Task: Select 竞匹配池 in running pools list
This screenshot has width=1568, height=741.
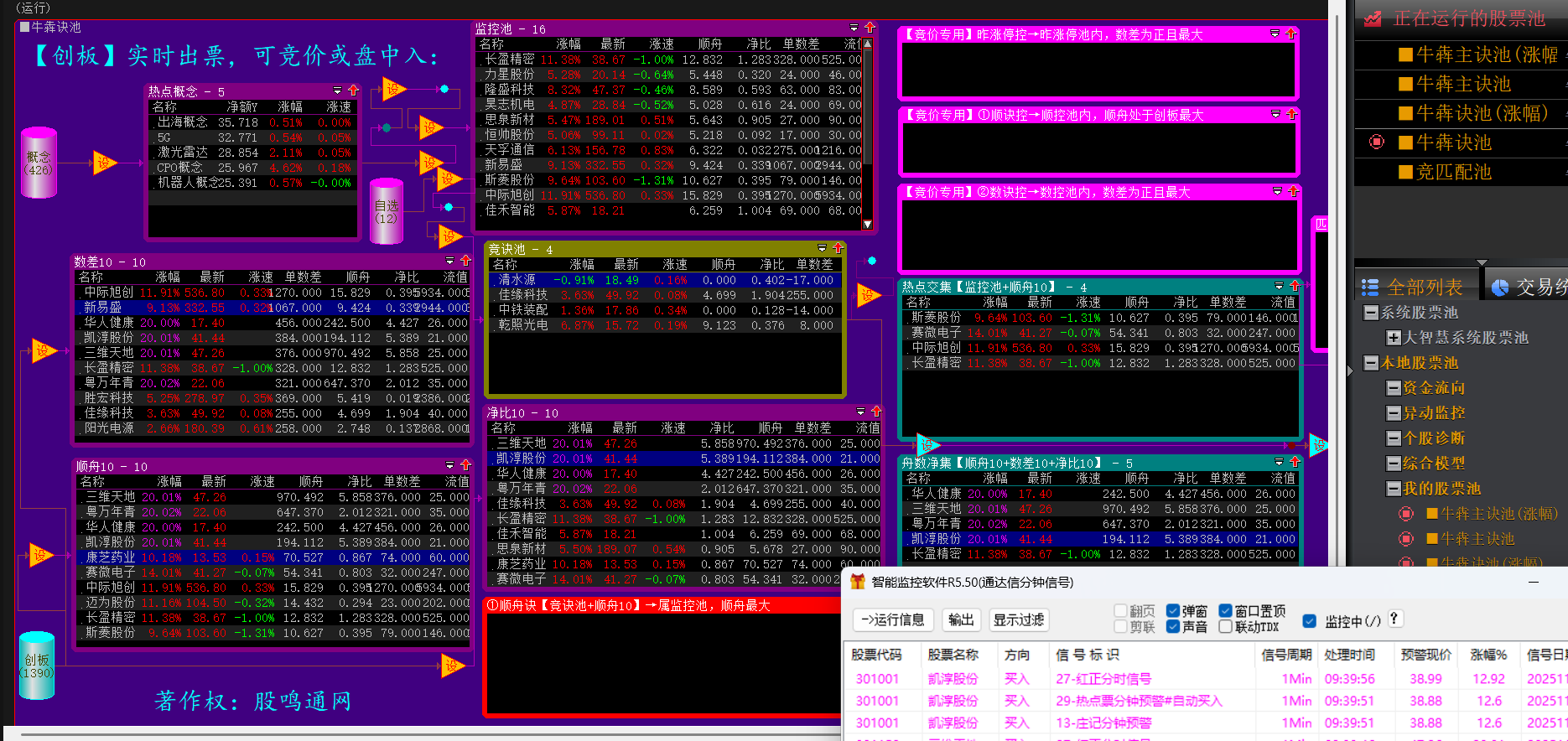Action: [x=1453, y=172]
